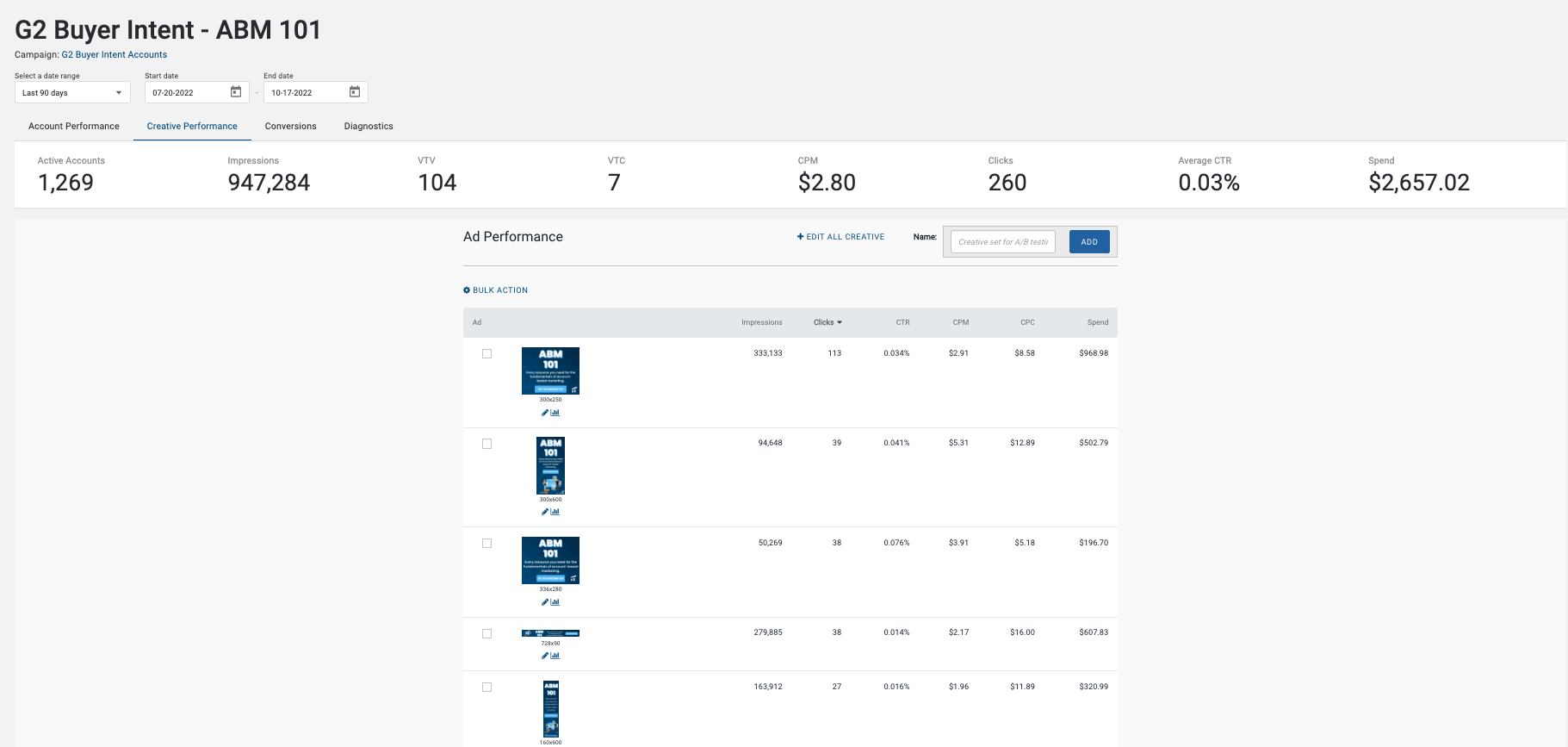Click the $1.96 CPM cell
Image resolution: width=1568 pixels, height=747 pixels.
[959, 687]
